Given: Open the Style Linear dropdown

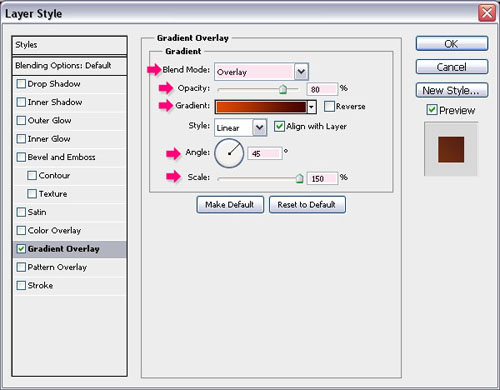Looking at the screenshot, I should point(260,128).
